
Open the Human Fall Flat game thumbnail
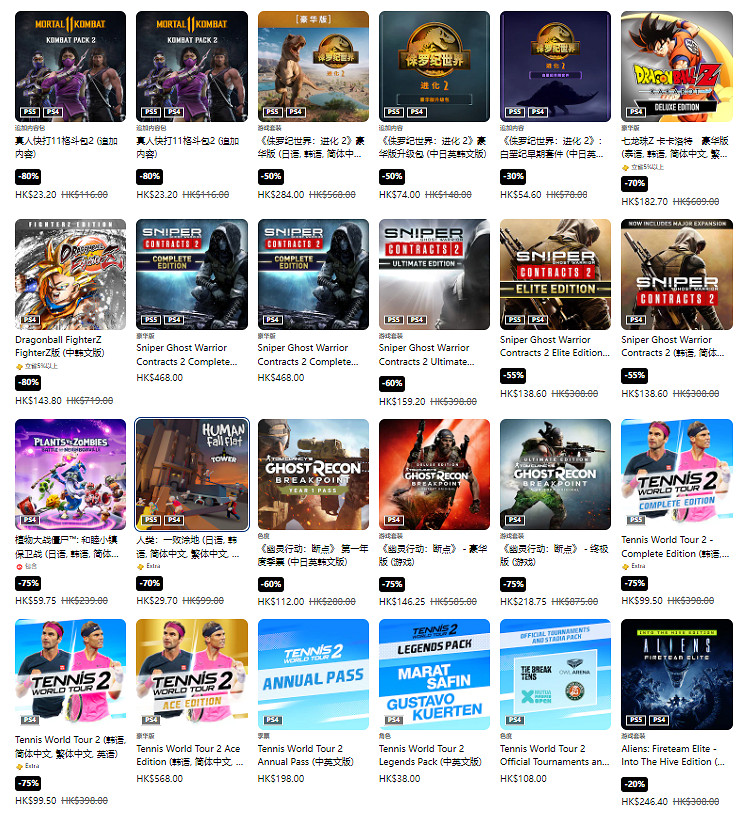[192, 474]
